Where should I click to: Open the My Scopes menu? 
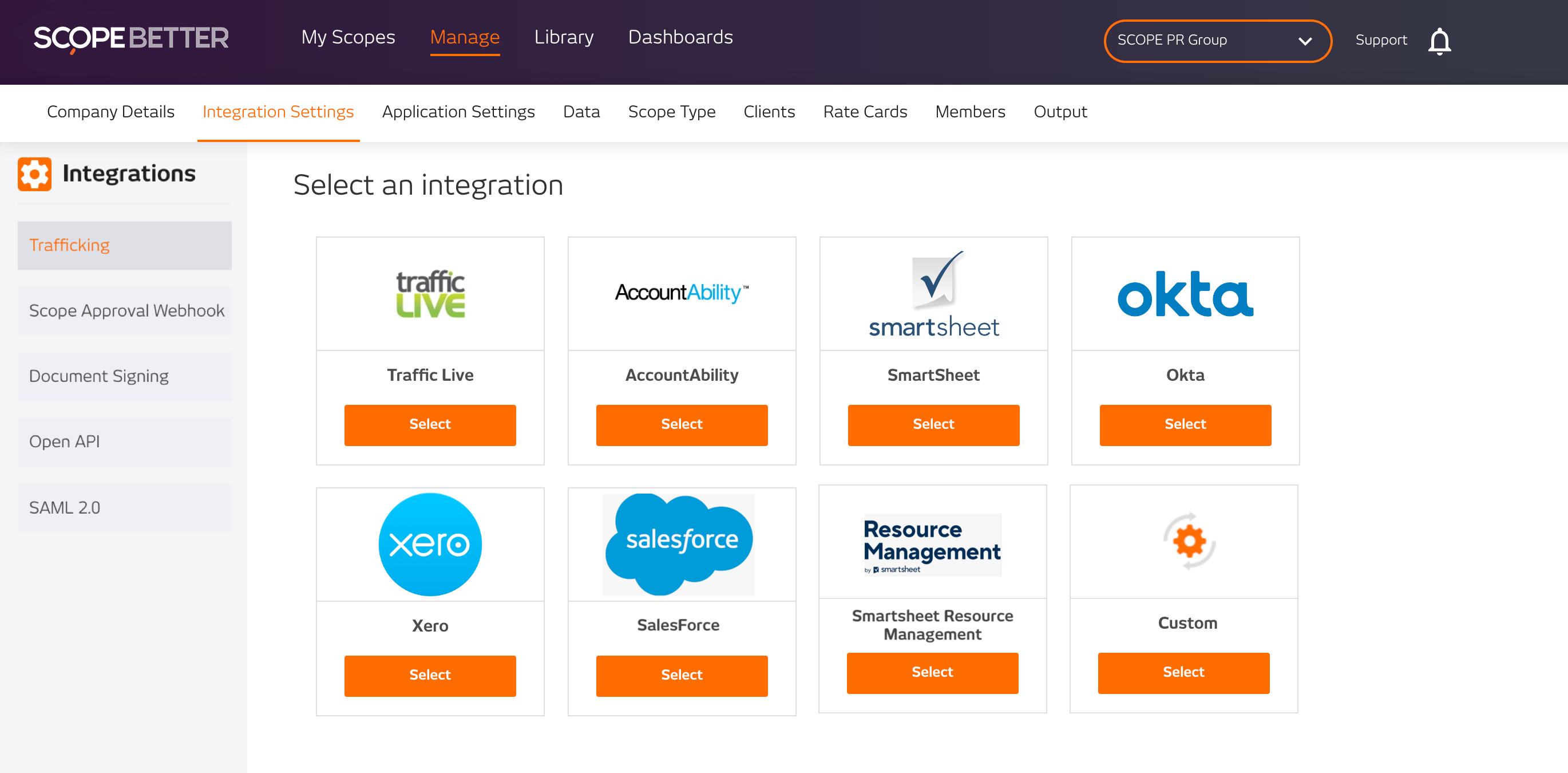(348, 37)
